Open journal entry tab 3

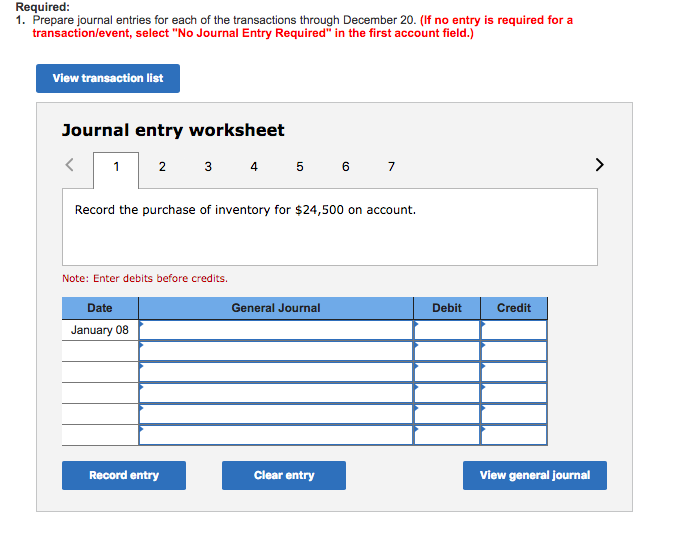(208, 167)
